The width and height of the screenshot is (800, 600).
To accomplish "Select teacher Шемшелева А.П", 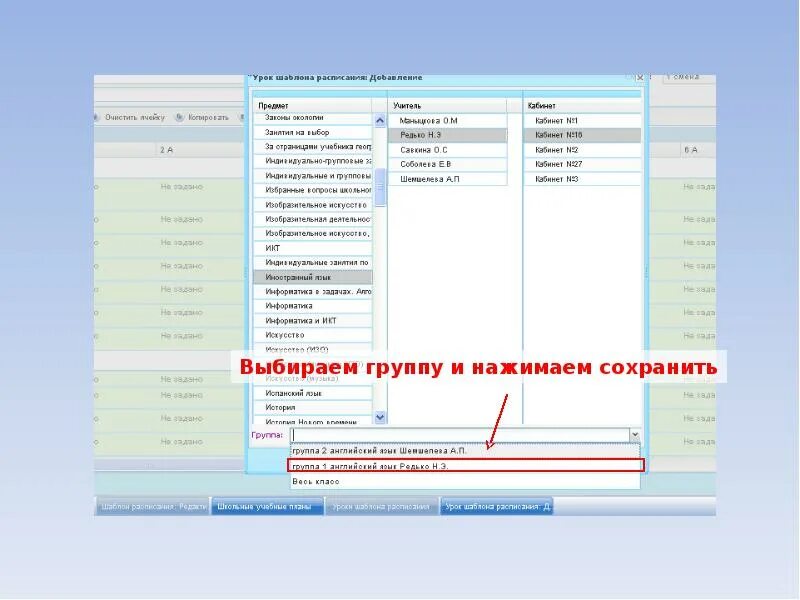I will pyautogui.click(x=447, y=179).
